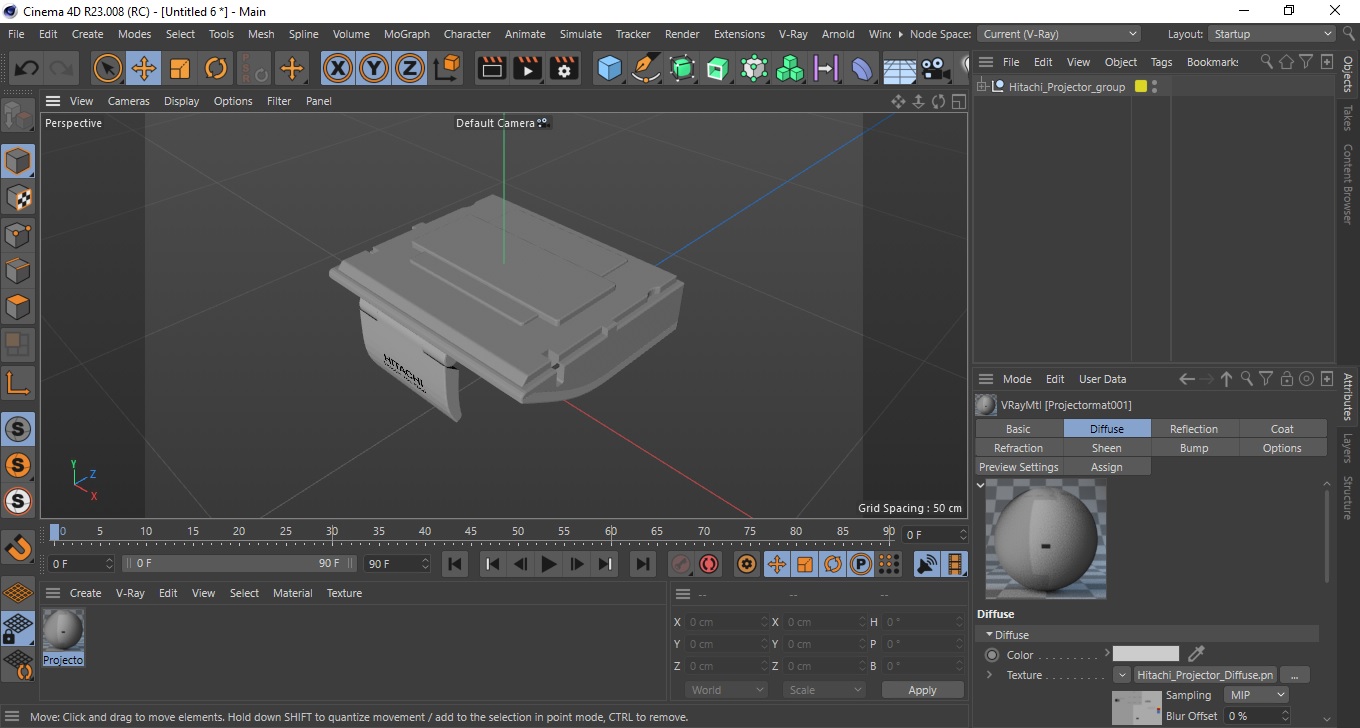Open viewport Cameras menu
Image resolution: width=1360 pixels, height=728 pixels.
click(x=129, y=101)
